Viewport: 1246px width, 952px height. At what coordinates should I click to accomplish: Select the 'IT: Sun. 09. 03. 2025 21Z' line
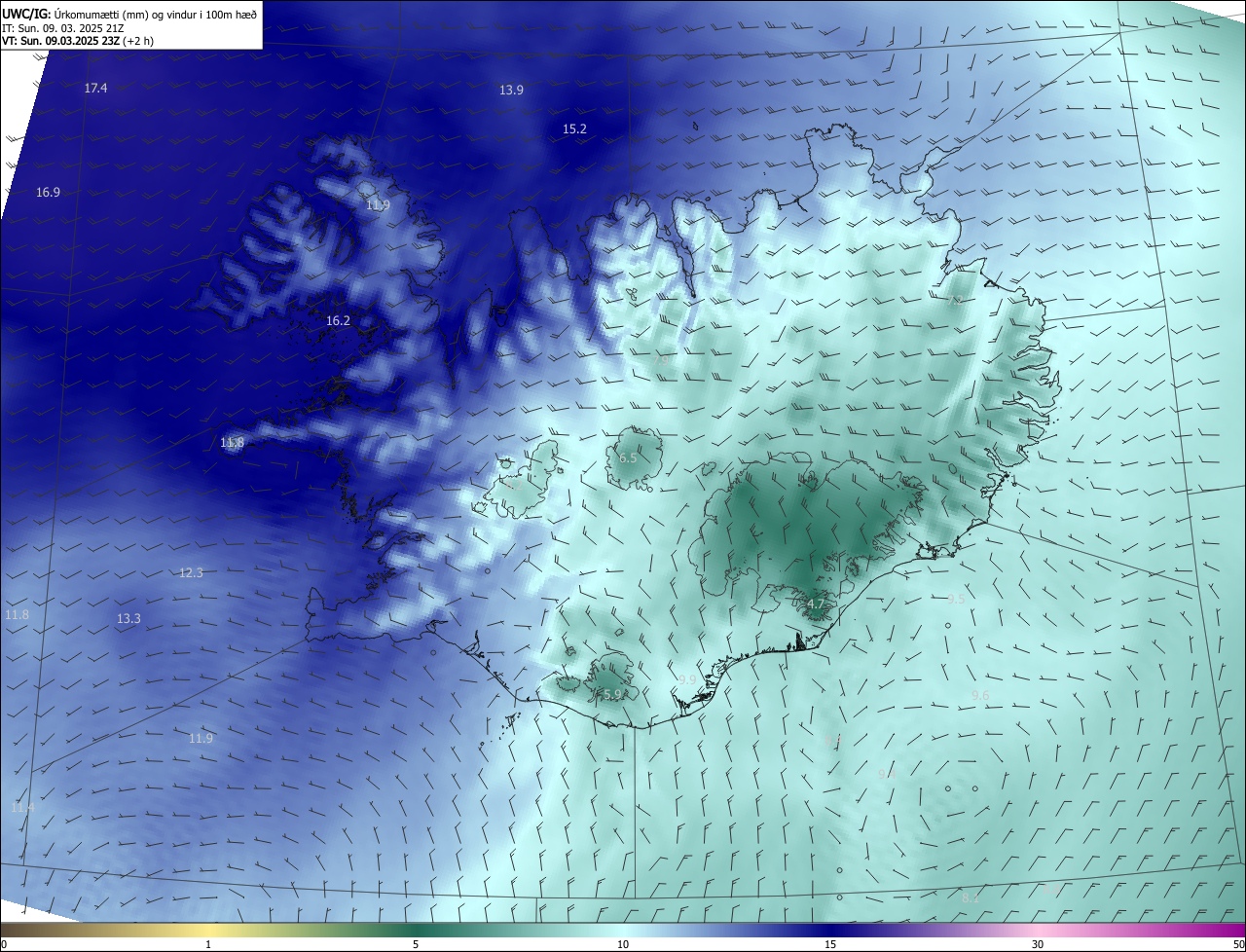click(64, 27)
